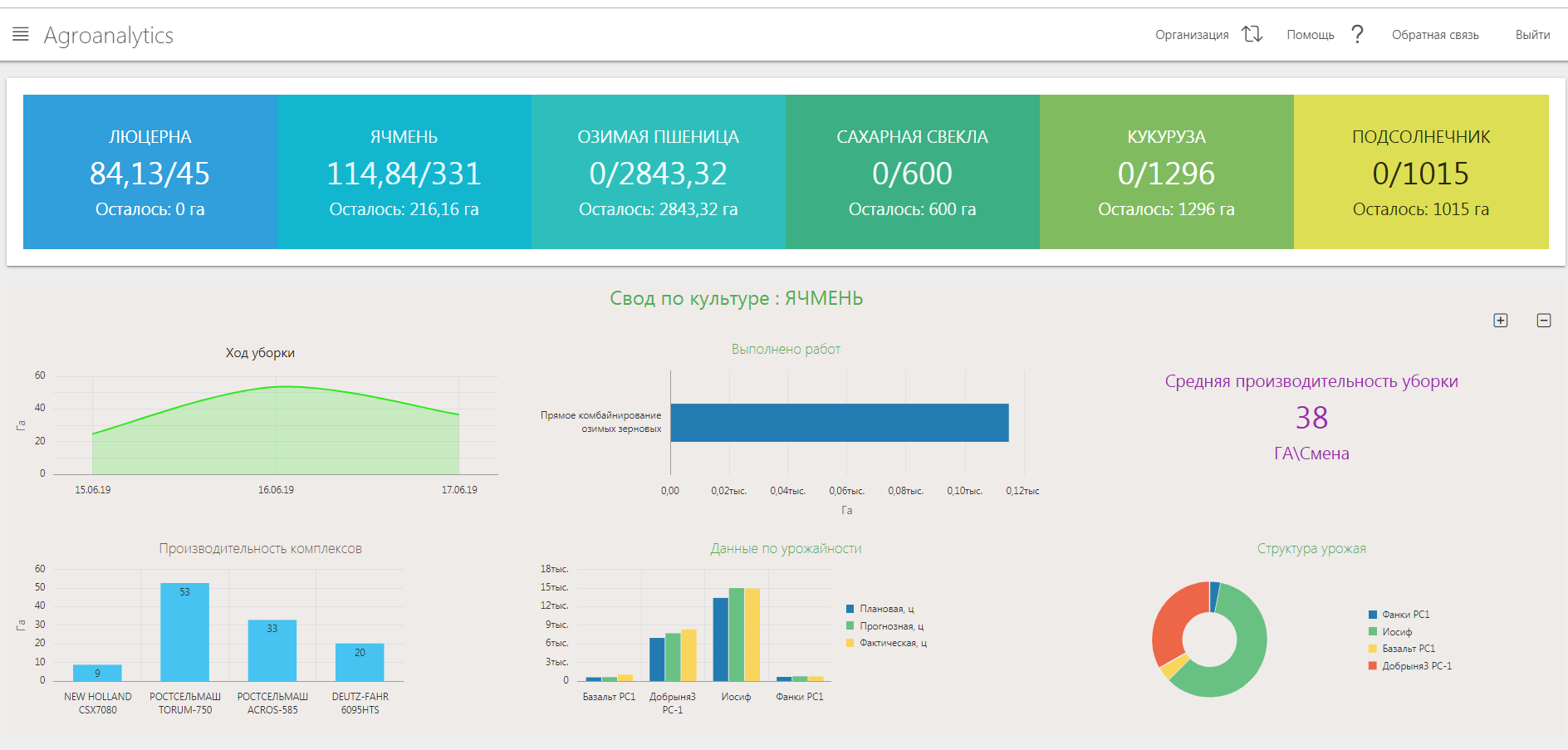The width and height of the screenshot is (1568, 750).
Task: Toggle Фактическая series in yield legend
Action: coord(892,643)
